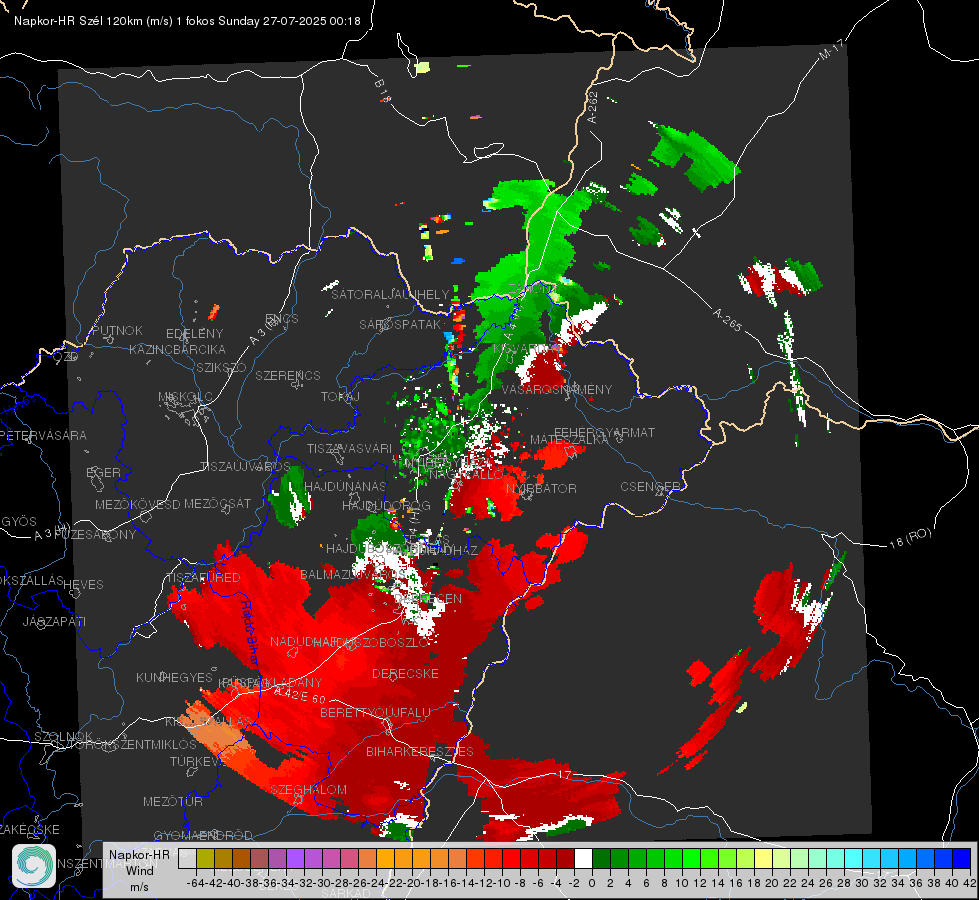Click the radar title text with date 27-07-2025
This screenshot has height=900, width=979.
click(187, 21)
